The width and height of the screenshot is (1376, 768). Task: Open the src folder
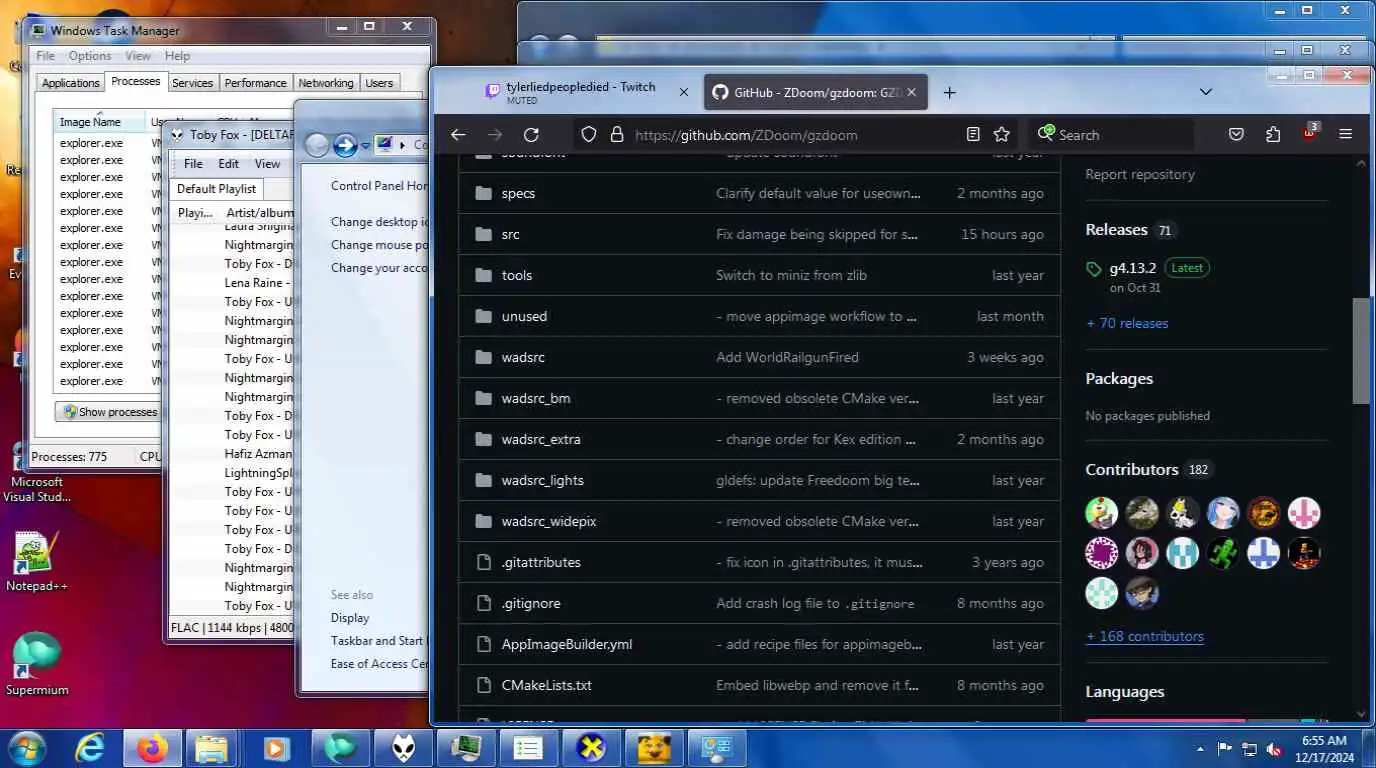pos(510,234)
